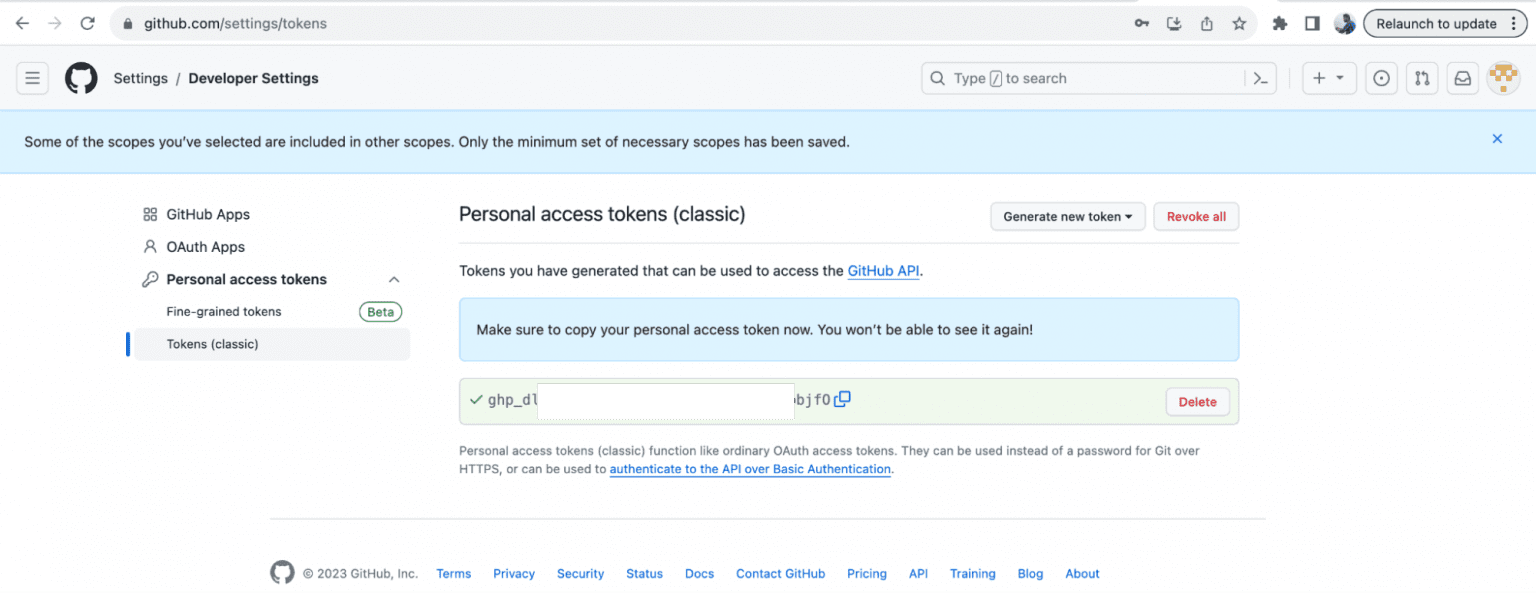Click the GitHub logo in the header
The width and height of the screenshot is (1536, 593).
[x=80, y=78]
